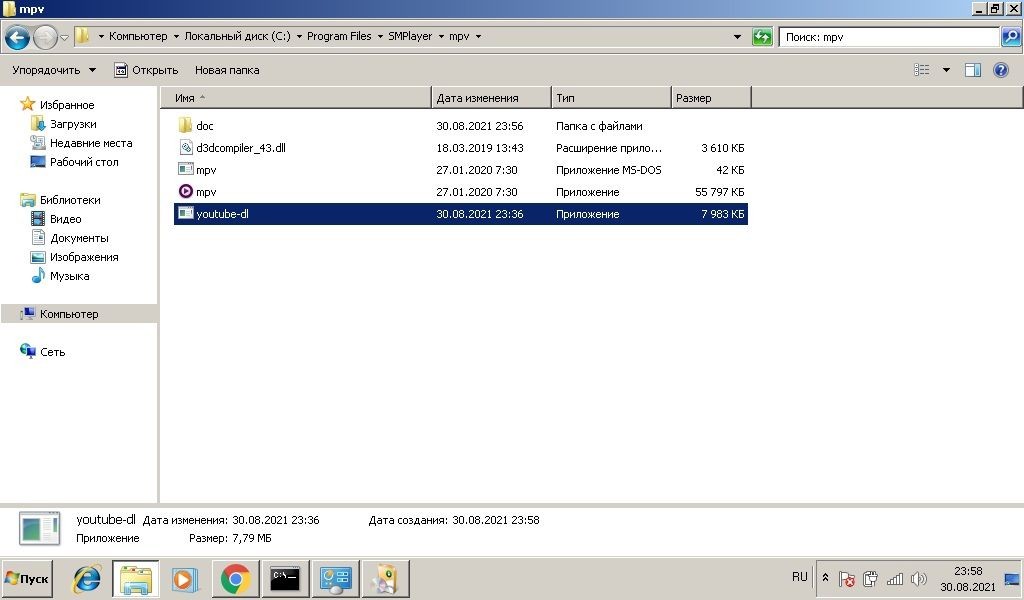Show hidden tray icons arrow
The width and height of the screenshot is (1024, 600).
pos(825,578)
